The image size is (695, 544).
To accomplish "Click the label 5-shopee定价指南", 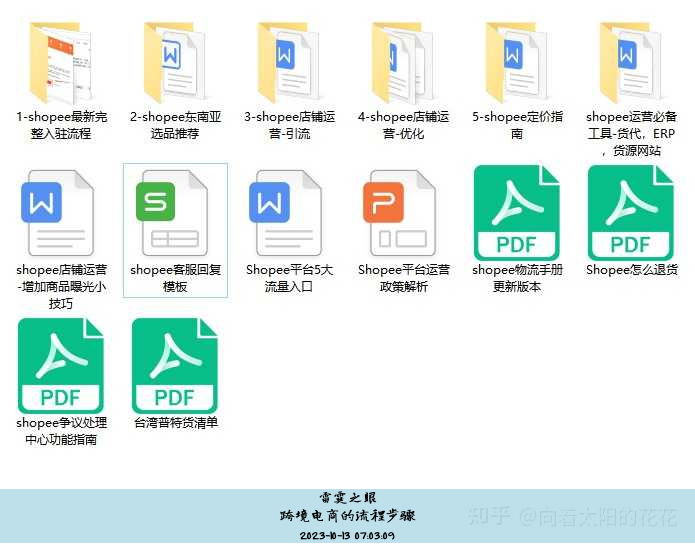I will tap(517, 125).
